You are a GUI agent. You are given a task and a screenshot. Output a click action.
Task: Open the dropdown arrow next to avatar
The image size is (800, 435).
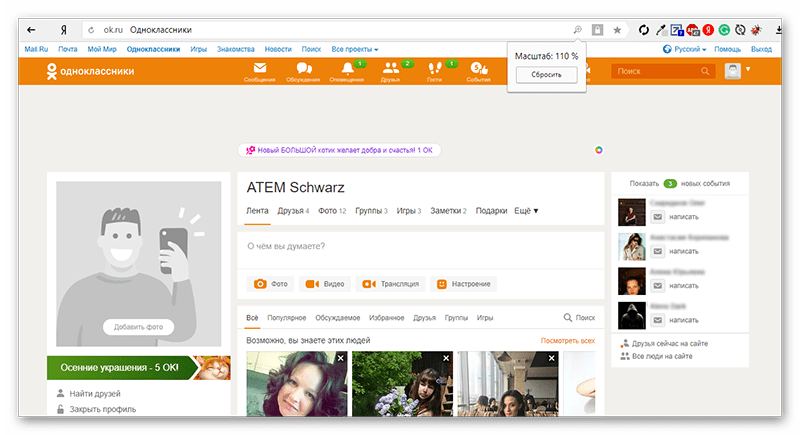(x=748, y=69)
